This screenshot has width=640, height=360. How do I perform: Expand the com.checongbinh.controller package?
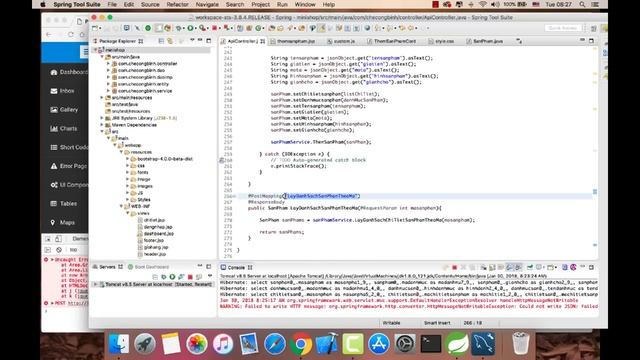tap(108, 64)
